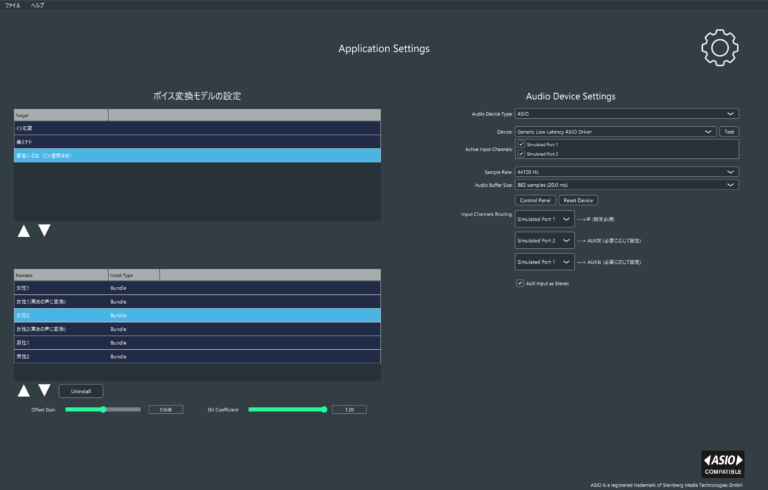Expand the Sample Rate dropdown
768x490 pixels.
pos(627,172)
